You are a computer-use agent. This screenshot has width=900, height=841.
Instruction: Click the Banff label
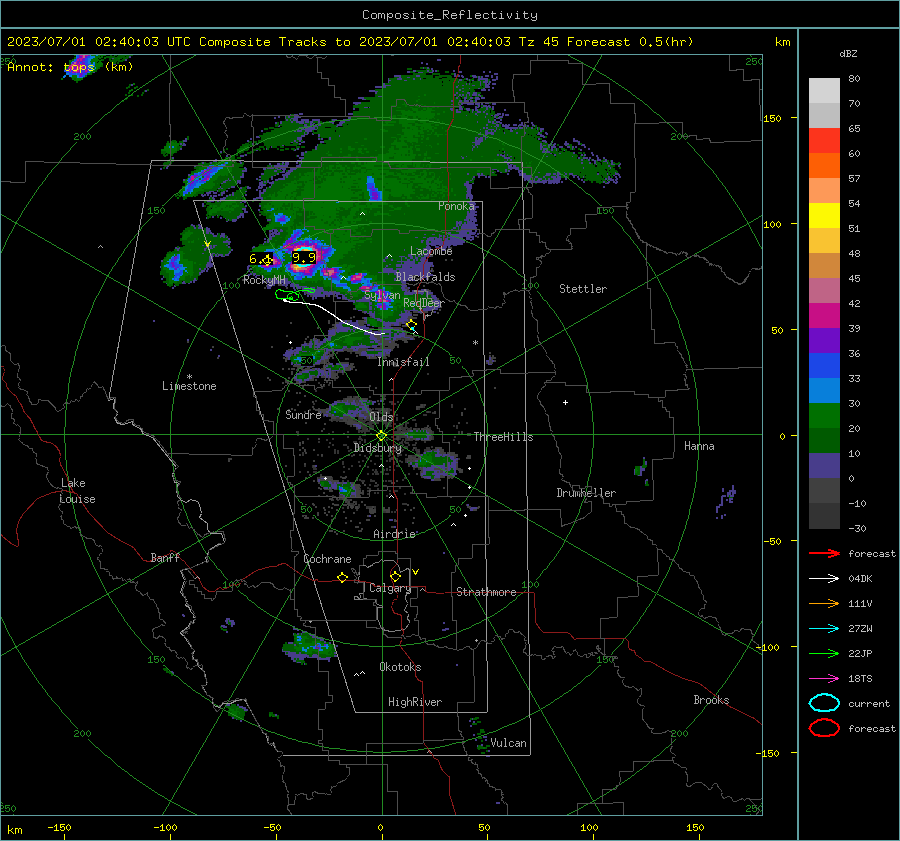(x=165, y=558)
